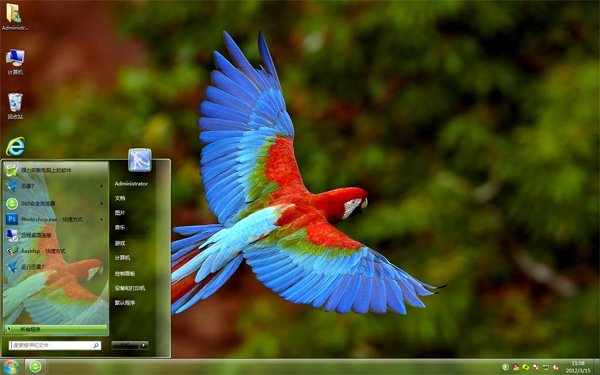The height and width of the screenshot is (375, 600).
Task: Open 控制面板 Control Panel
Action: pos(125,274)
